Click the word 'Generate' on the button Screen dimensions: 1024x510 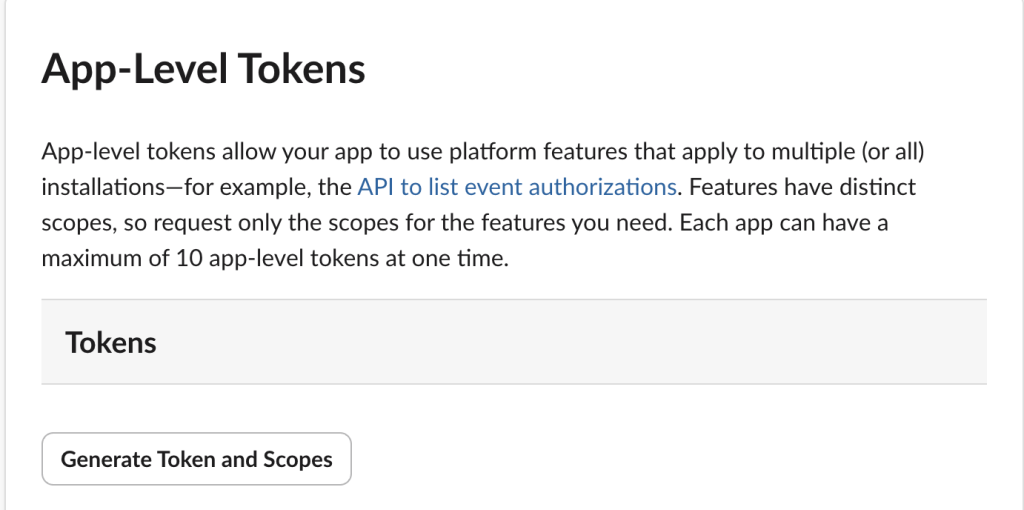click(x=106, y=459)
